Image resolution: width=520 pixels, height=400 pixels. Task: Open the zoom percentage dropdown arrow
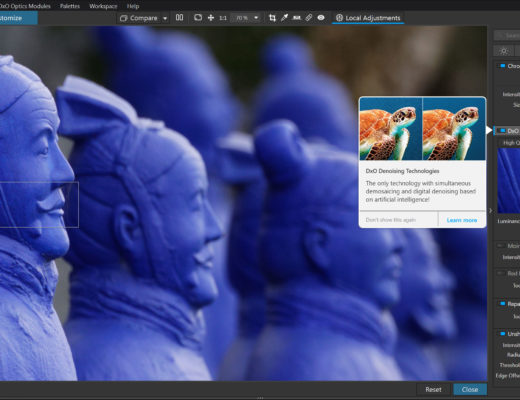coord(256,18)
